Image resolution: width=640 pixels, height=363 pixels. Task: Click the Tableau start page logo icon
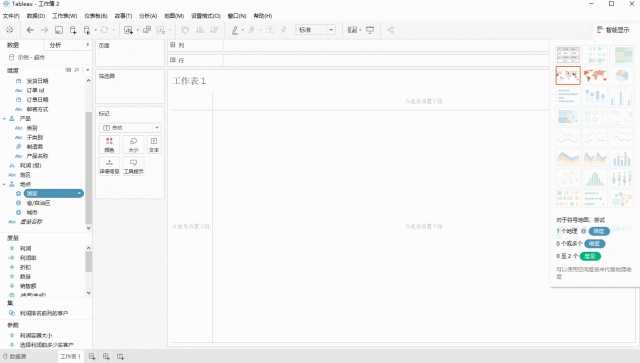(x=9, y=30)
